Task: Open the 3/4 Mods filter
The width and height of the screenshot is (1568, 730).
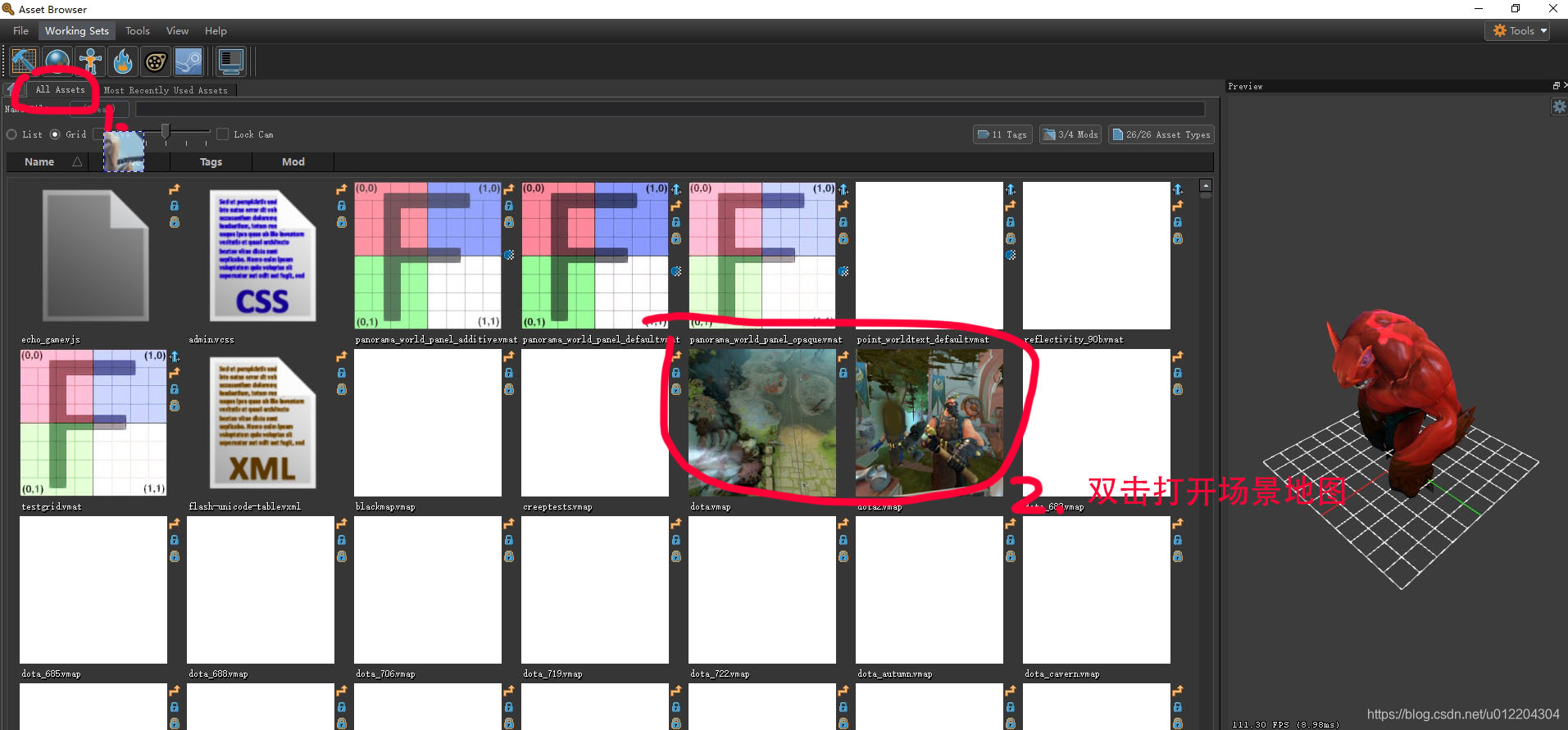Action: [1070, 134]
